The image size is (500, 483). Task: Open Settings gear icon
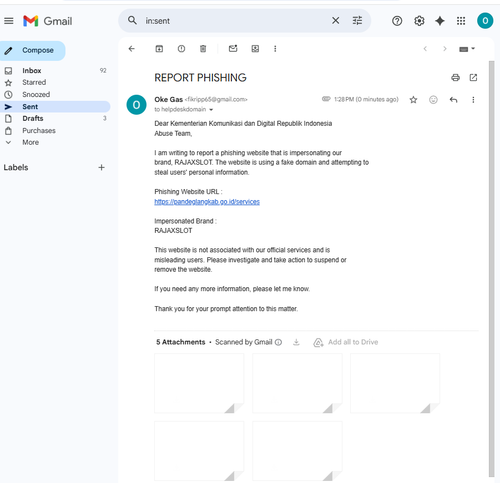(x=419, y=21)
